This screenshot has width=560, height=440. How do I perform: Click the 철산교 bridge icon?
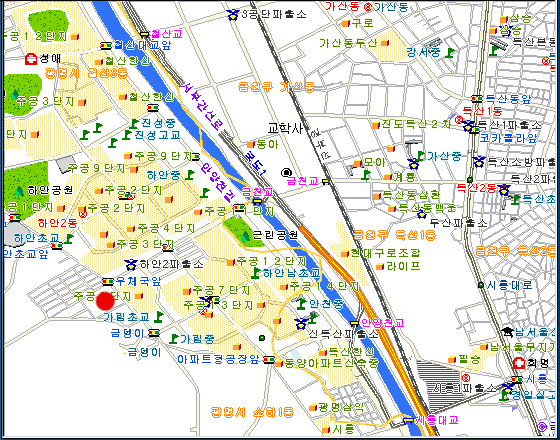tap(144, 34)
